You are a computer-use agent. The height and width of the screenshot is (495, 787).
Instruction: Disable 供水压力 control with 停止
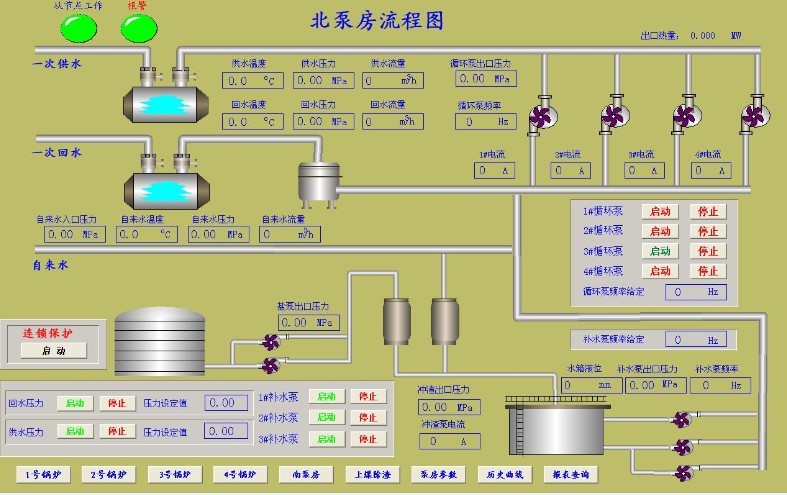117,431
